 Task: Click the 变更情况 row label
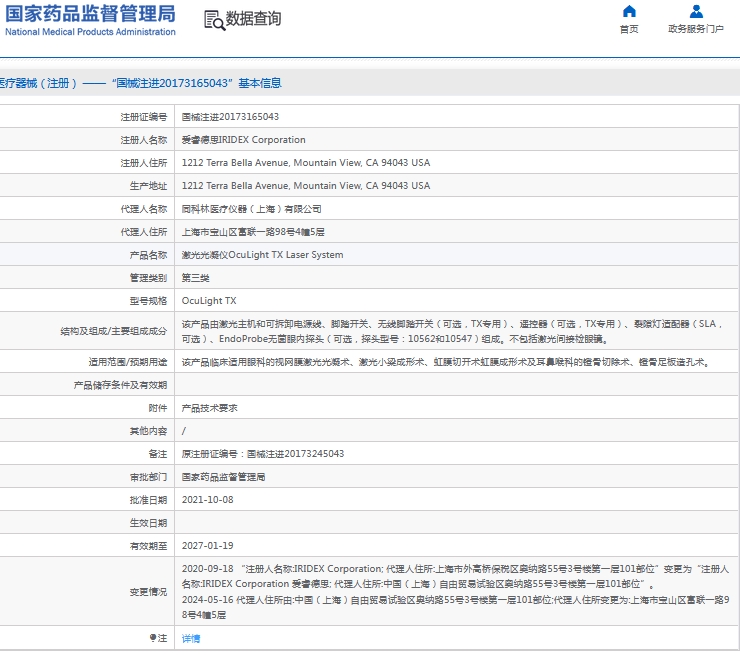[149, 592]
